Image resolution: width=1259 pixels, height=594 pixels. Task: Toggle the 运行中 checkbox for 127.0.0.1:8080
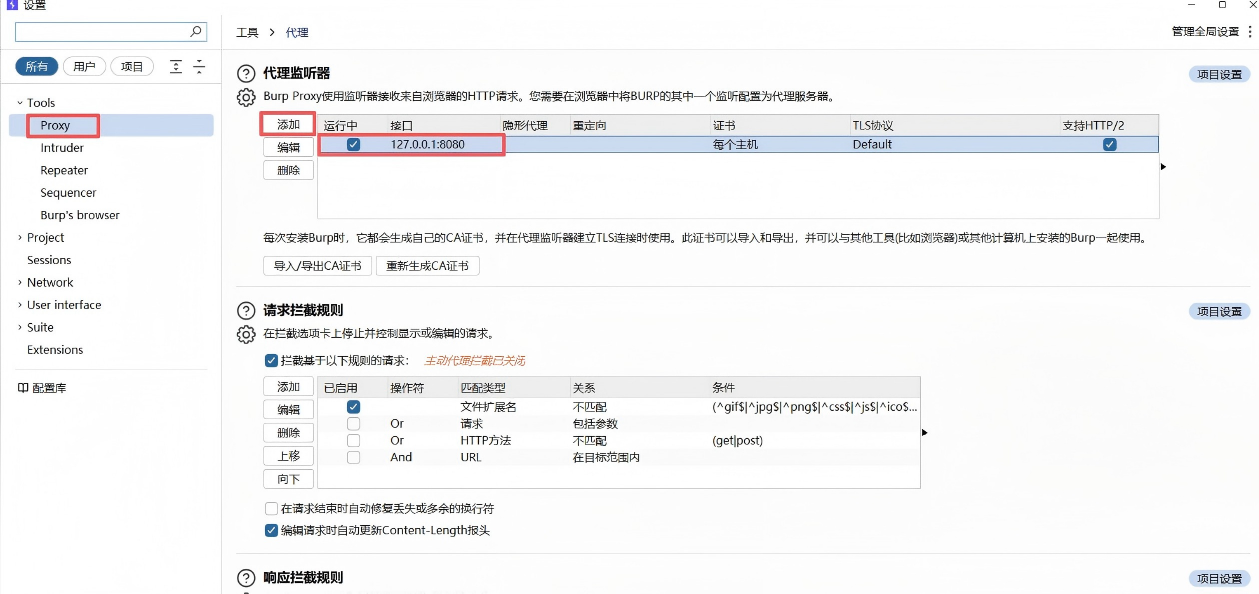click(353, 144)
